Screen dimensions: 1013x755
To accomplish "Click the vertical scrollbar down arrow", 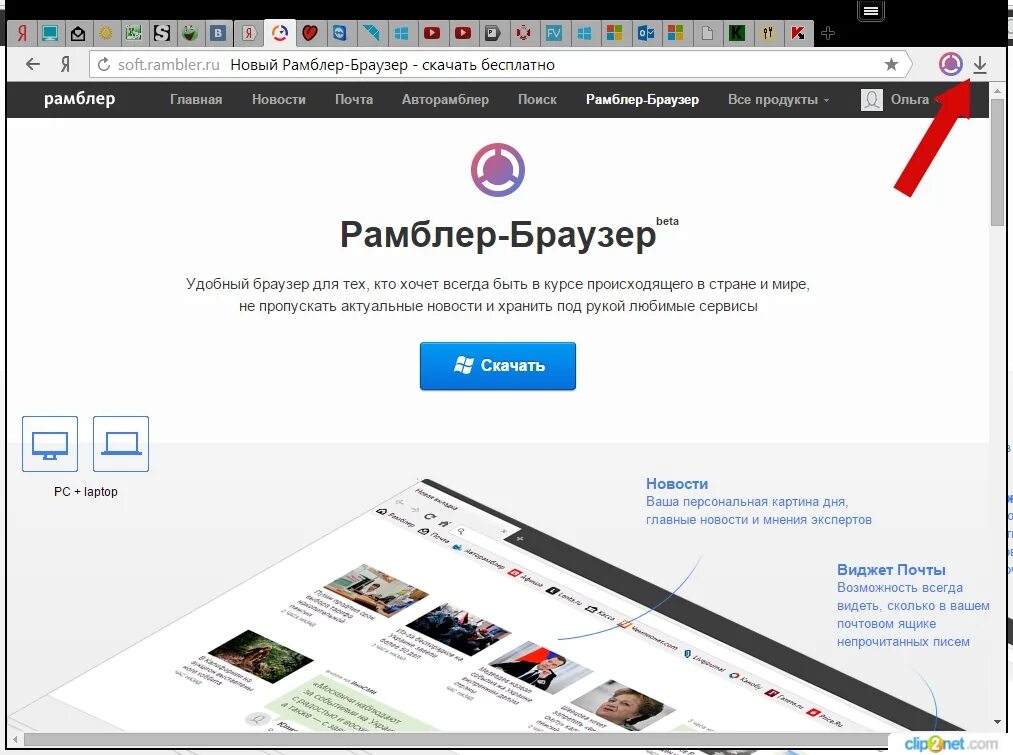I will click(x=997, y=722).
